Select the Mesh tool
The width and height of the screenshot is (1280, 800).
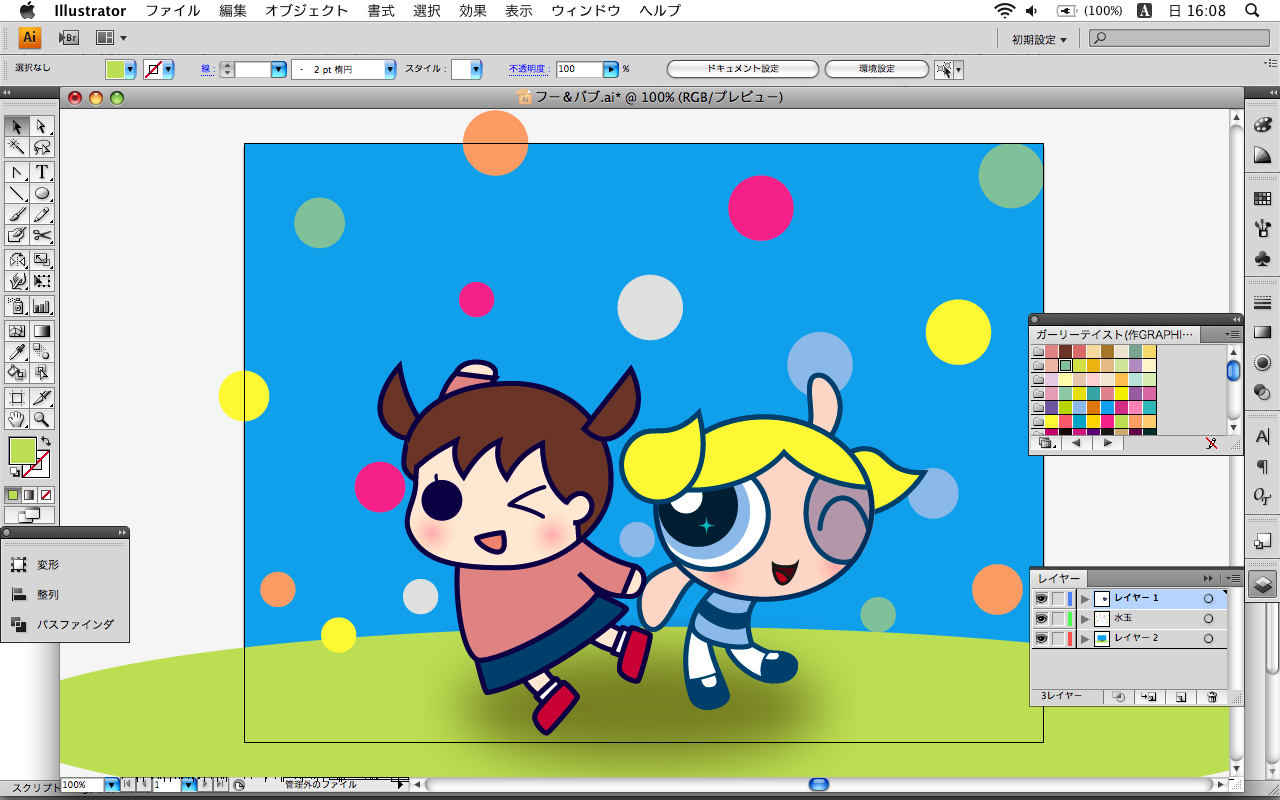pyautogui.click(x=17, y=331)
